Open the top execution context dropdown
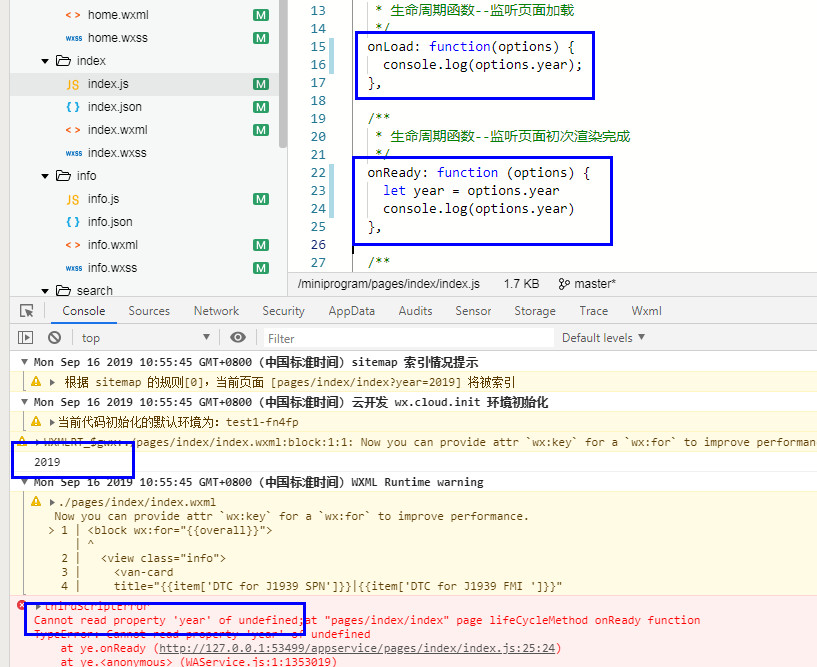The image size is (817, 667). (145, 338)
